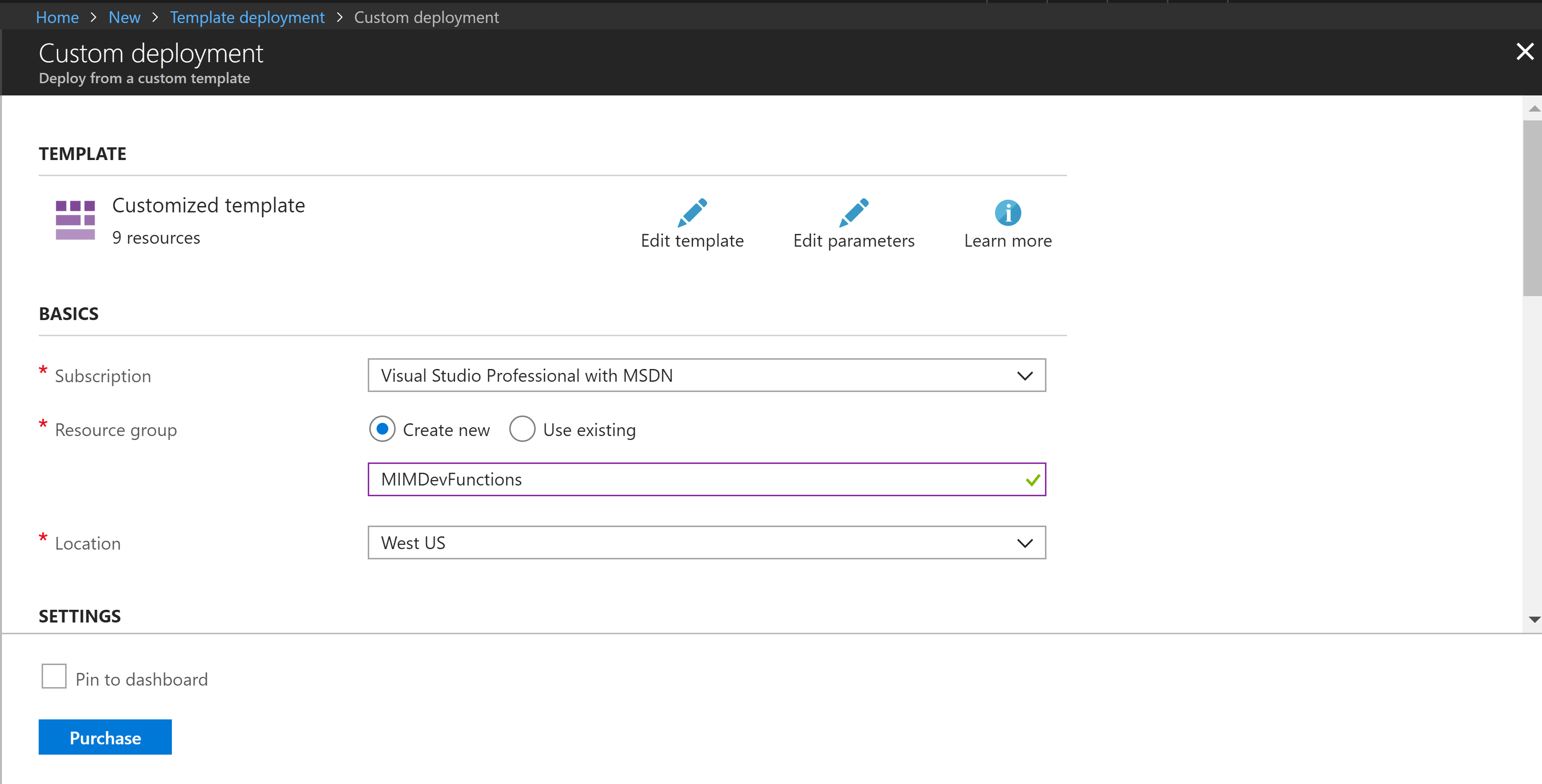Open the Edit parameters editor
1542x784 pixels.
coord(854,241)
